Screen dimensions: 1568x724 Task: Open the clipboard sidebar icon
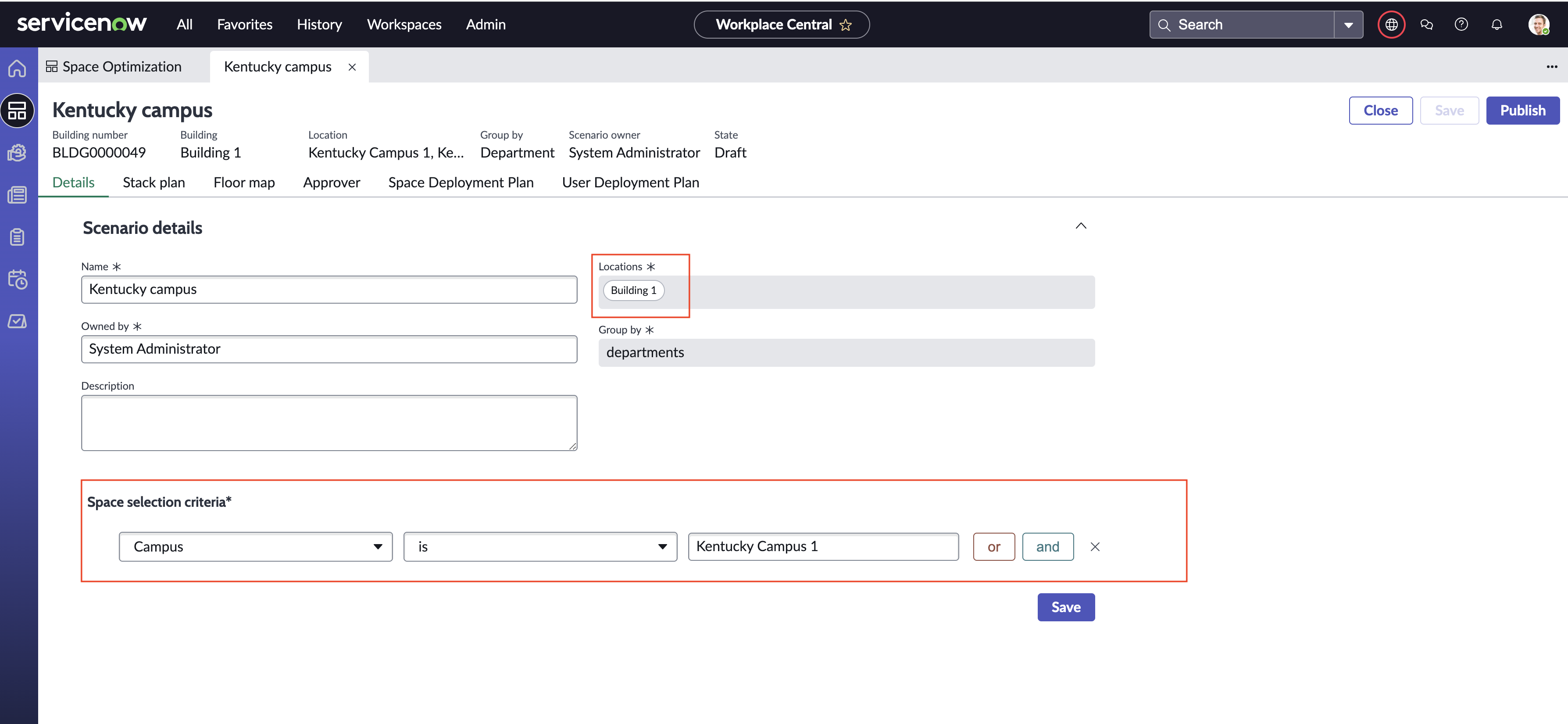coord(17,237)
